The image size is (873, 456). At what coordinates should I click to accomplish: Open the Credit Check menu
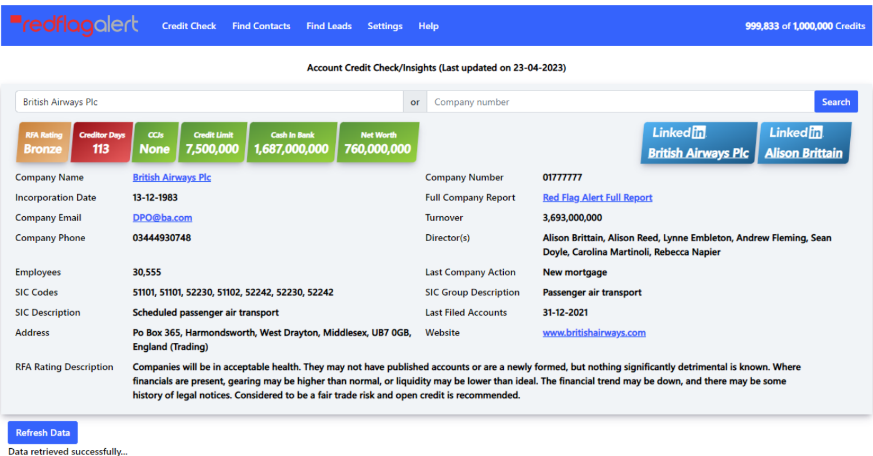tap(189, 26)
